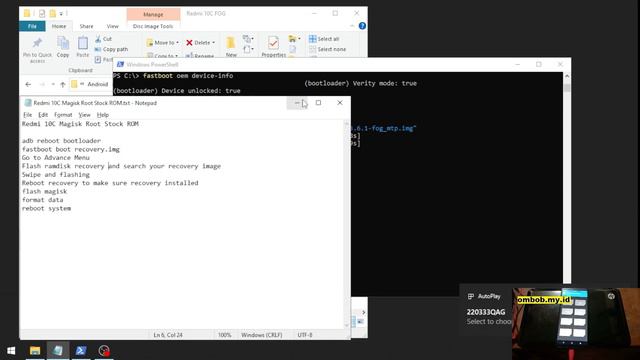This screenshot has height=360, width=640.
Task: Open the Delete dropdown in ribbon
Action: [200, 42]
